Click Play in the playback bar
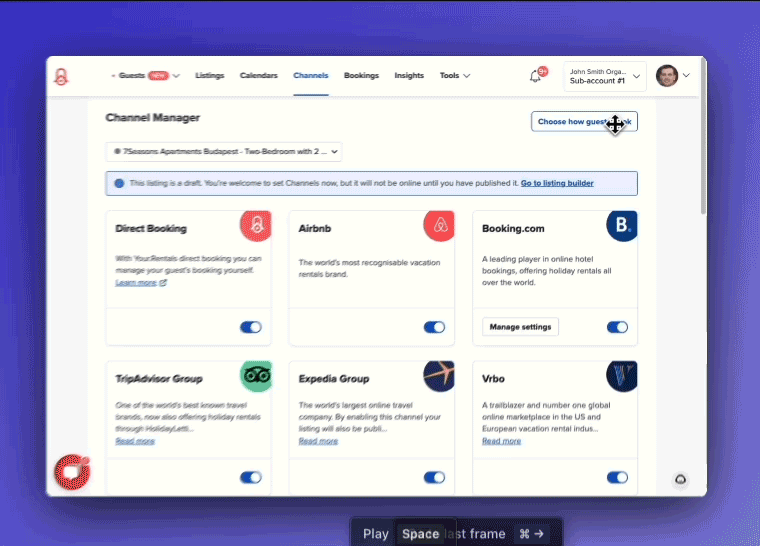 pos(376,534)
